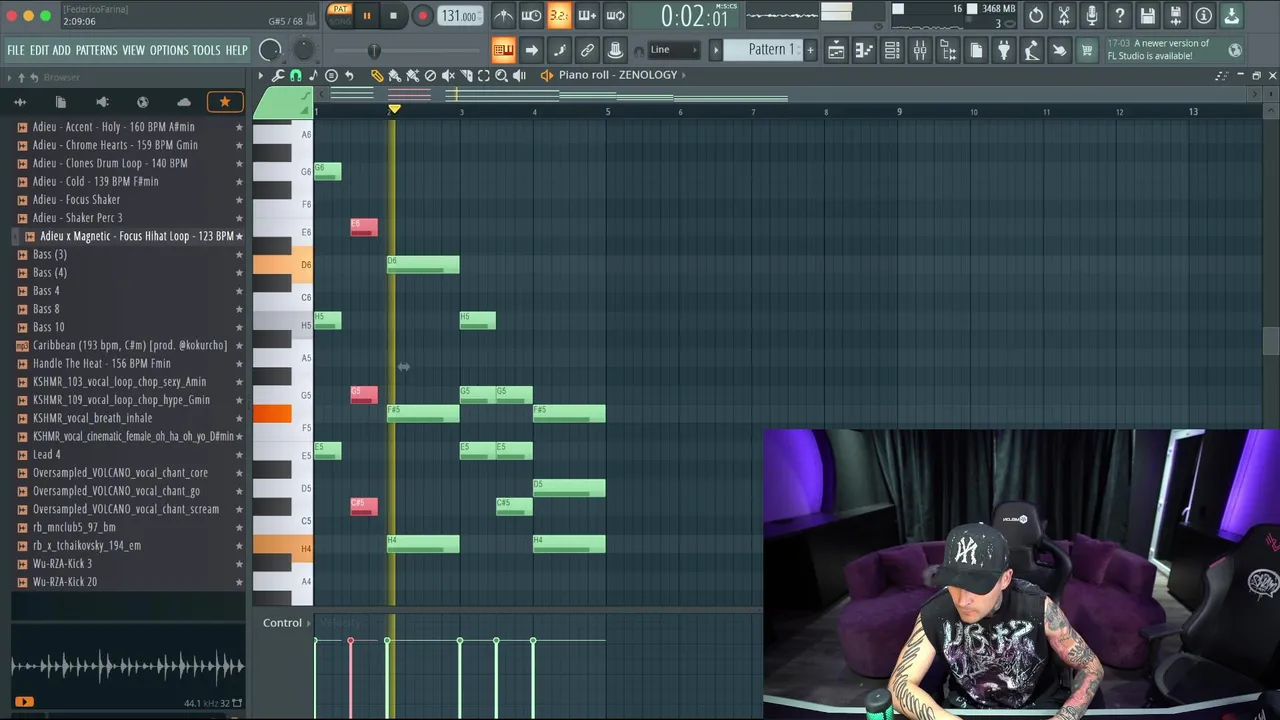Enable link-to-controller multilink icon
This screenshot has width=1280, height=720.
(588, 50)
